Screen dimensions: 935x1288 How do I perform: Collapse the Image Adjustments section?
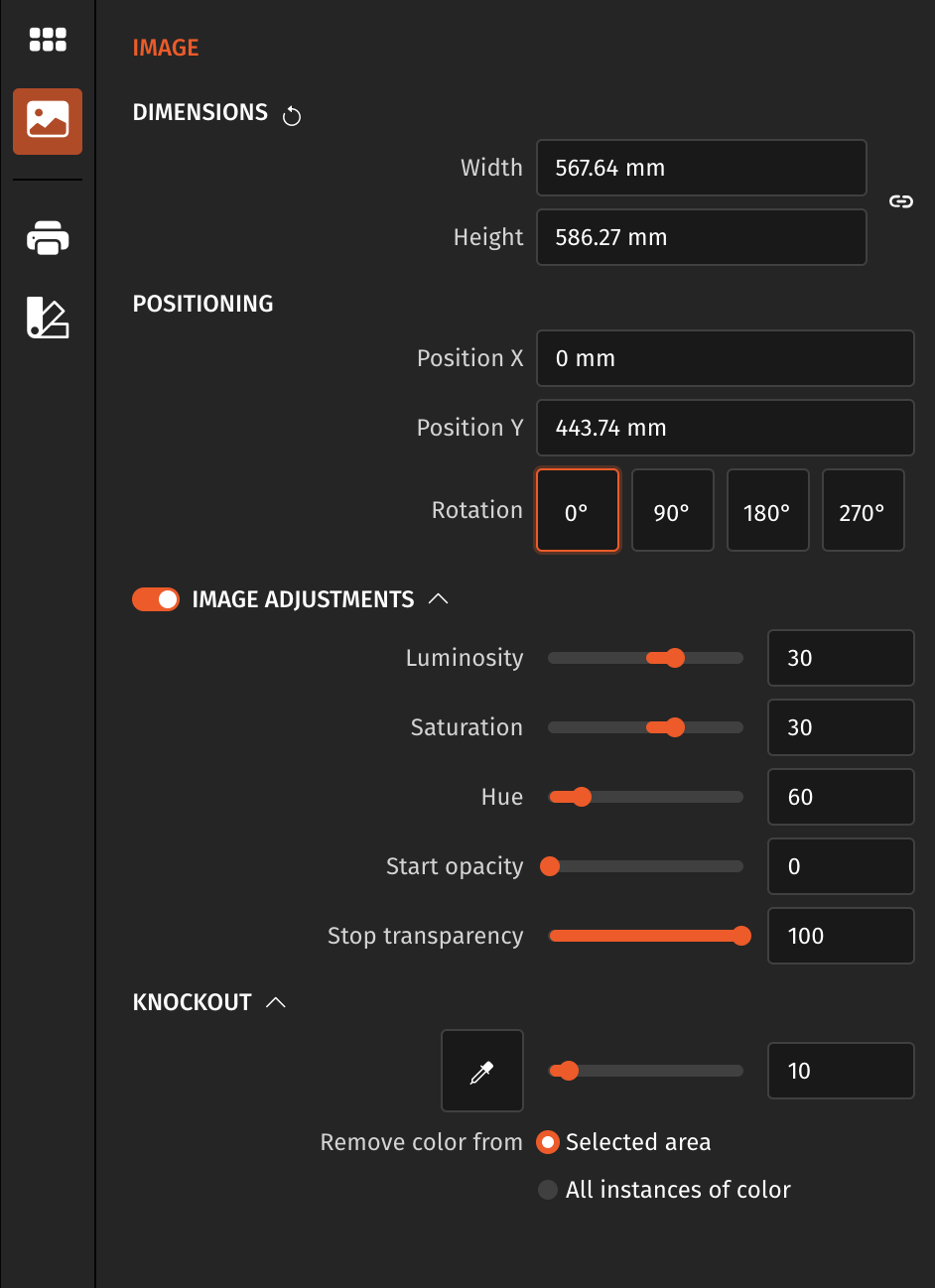coord(439,598)
